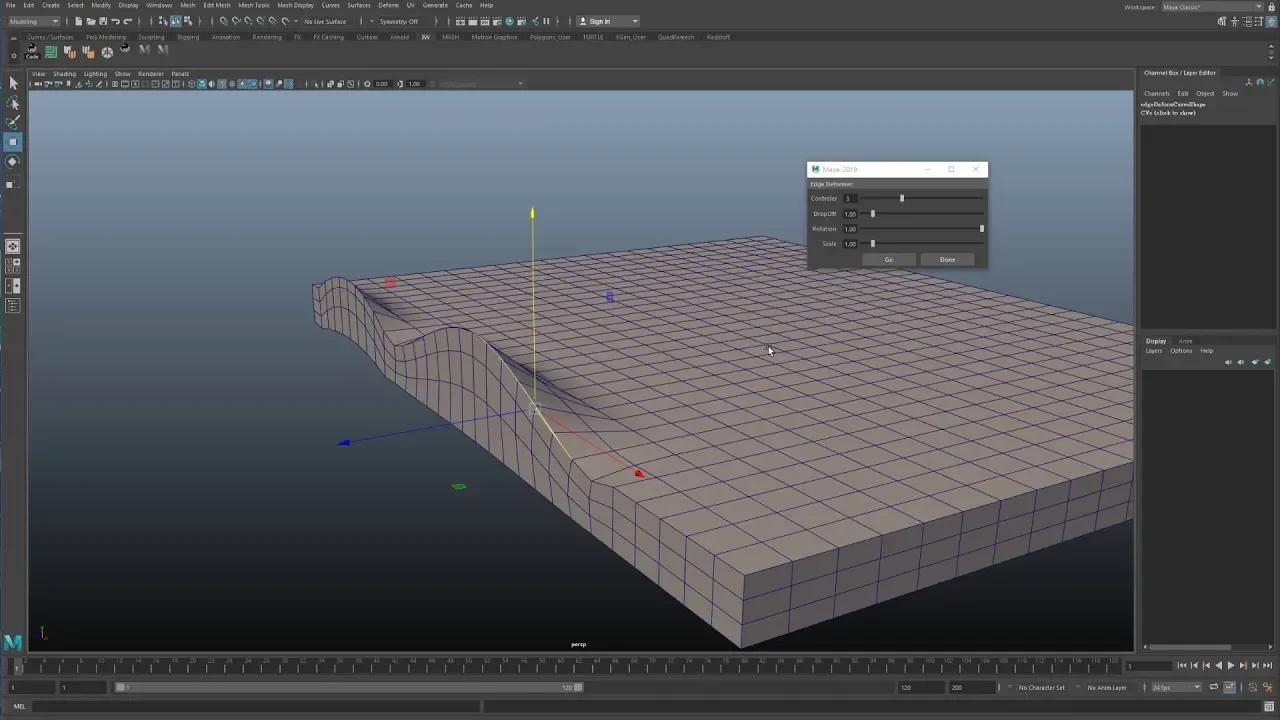Toggle auto keyframe button

(1230, 687)
